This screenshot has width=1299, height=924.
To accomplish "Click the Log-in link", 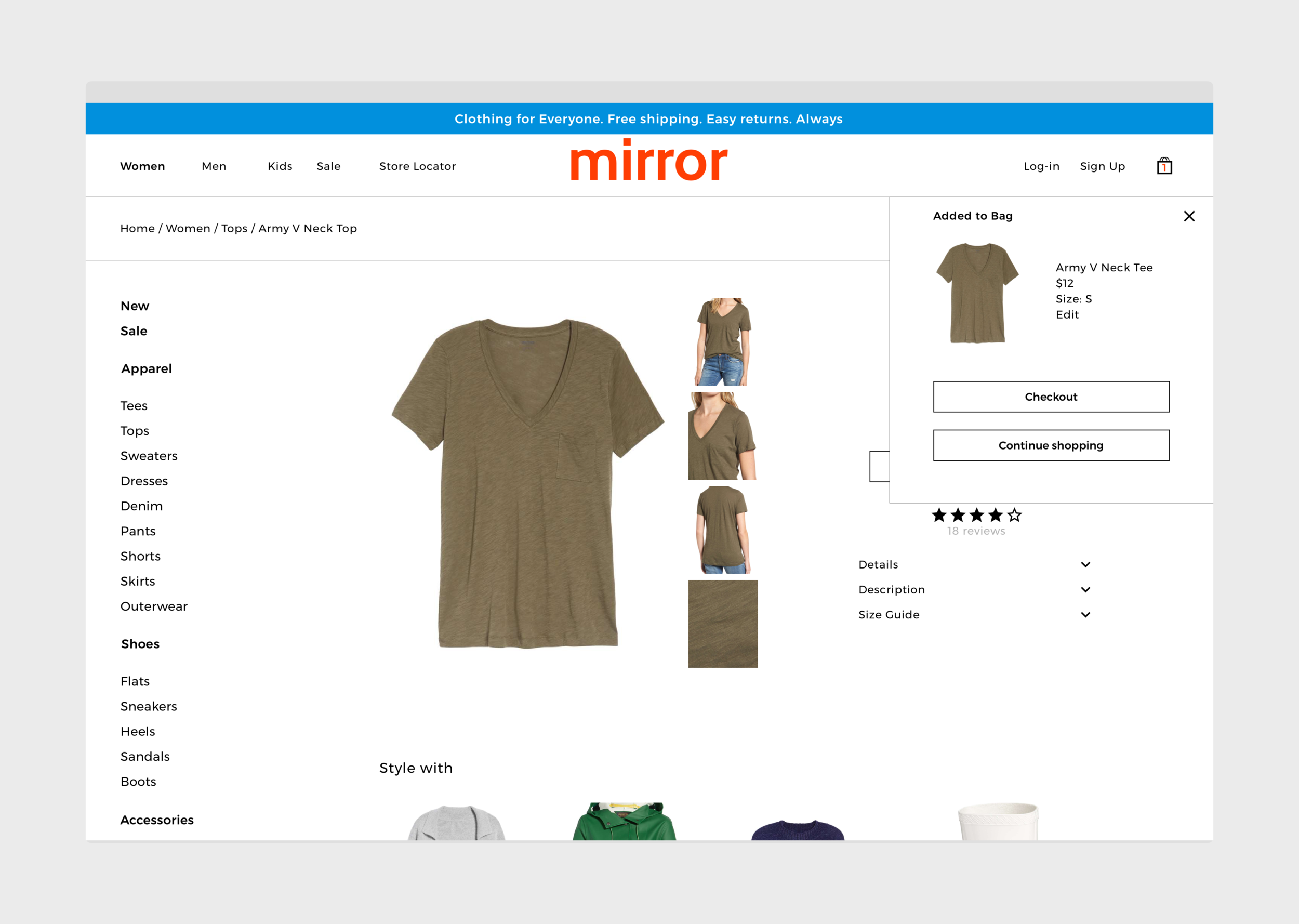I will tap(1041, 166).
